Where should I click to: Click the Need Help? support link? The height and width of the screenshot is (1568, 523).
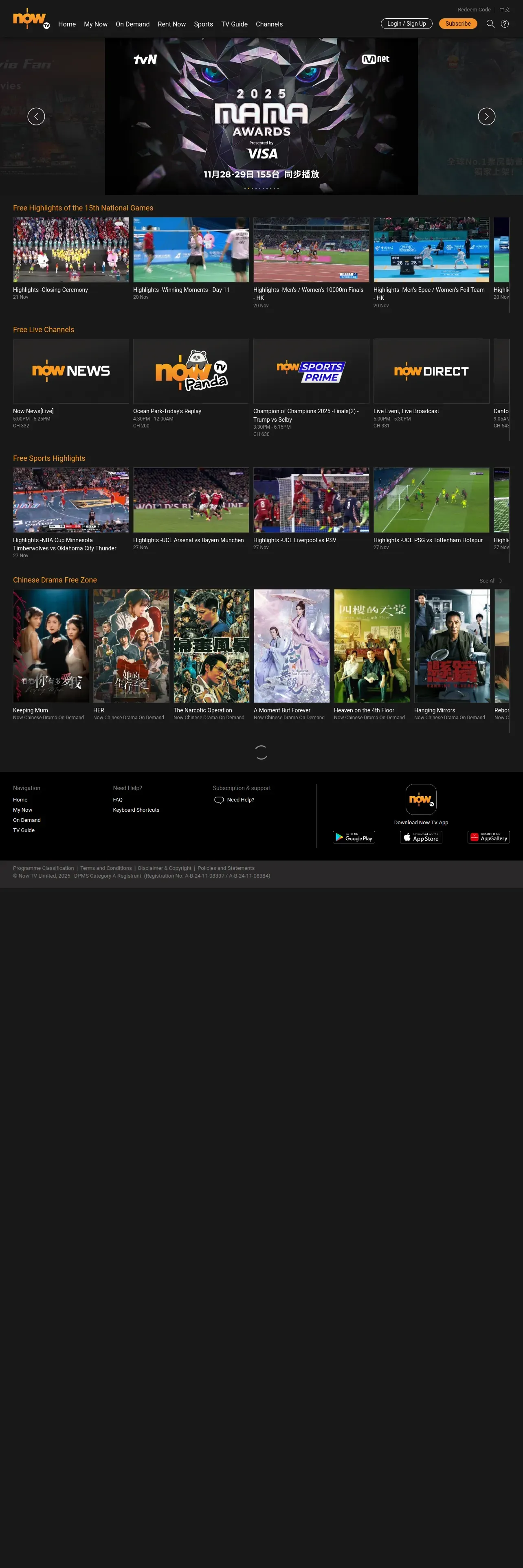click(x=240, y=800)
